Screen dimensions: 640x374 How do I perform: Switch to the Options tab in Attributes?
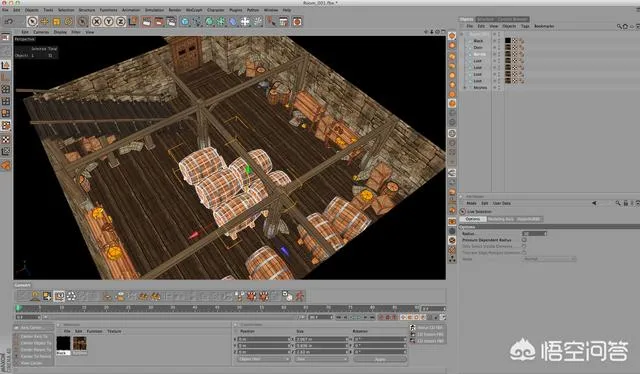point(473,219)
